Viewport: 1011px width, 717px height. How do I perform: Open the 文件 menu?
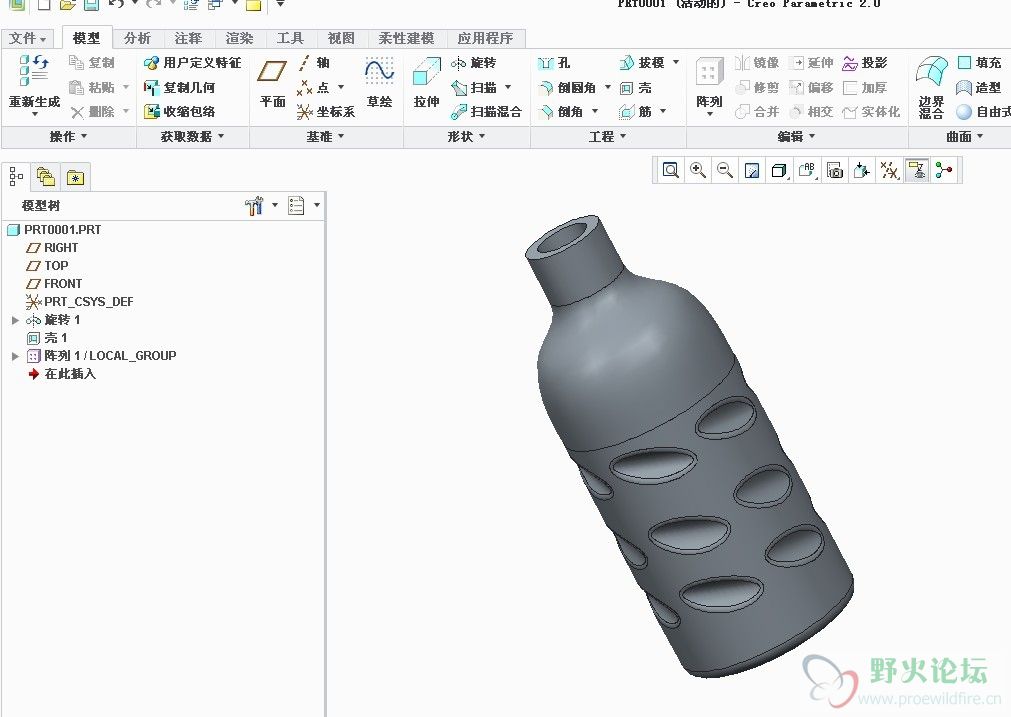point(28,39)
